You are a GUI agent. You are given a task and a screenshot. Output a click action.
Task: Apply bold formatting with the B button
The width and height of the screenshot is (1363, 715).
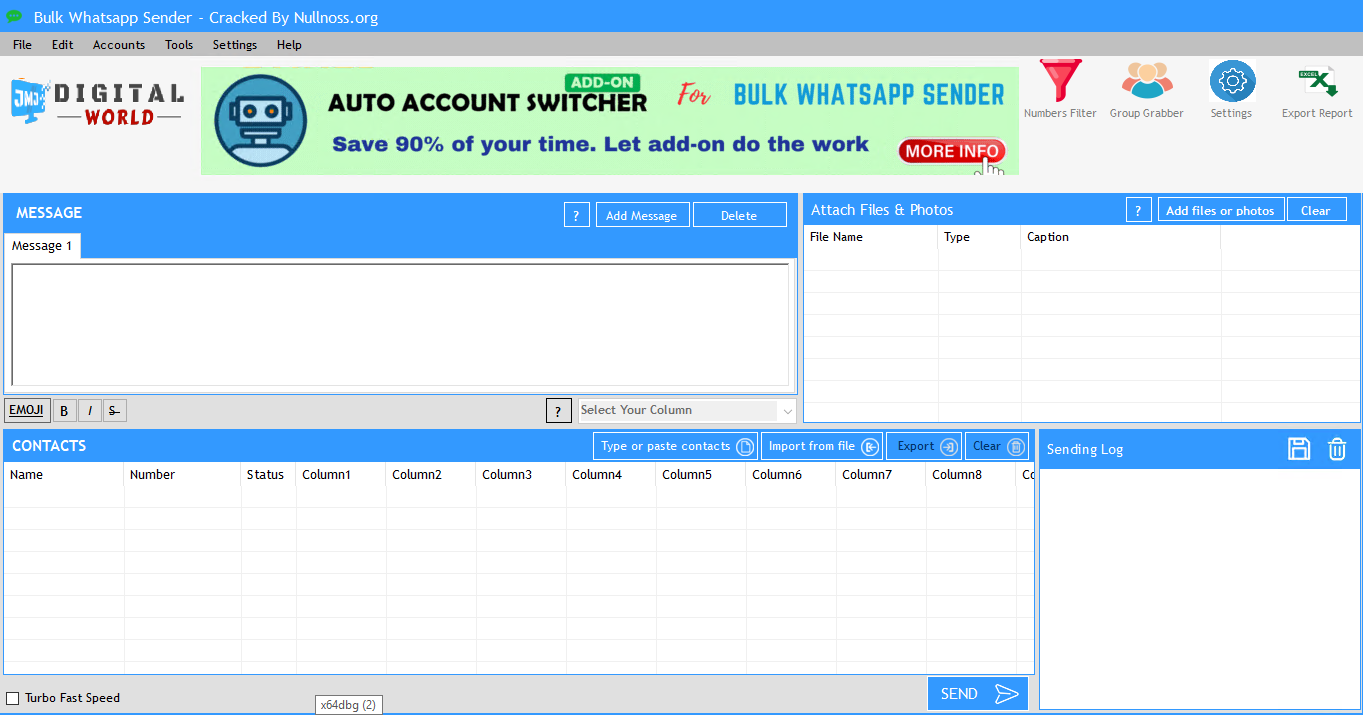(x=64, y=410)
